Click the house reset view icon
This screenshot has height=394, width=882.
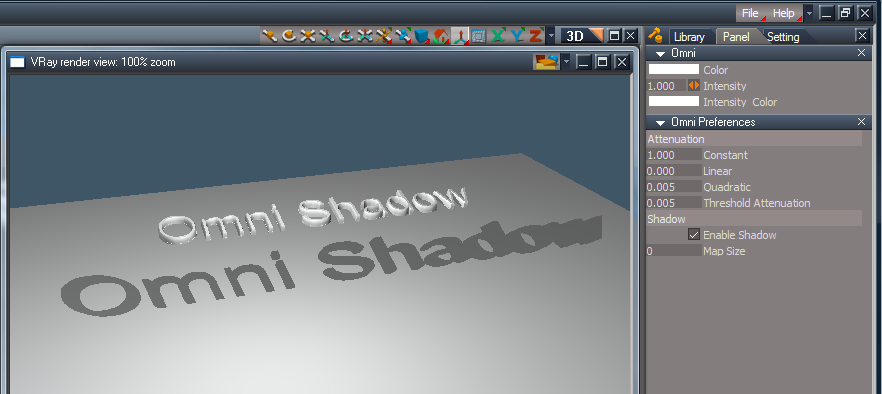[441, 36]
